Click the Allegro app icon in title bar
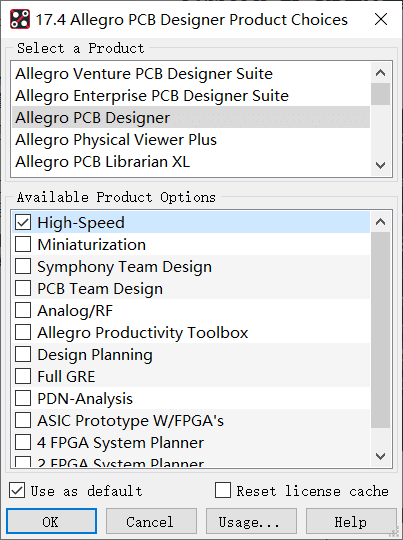The image size is (403, 540). (x=20, y=19)
